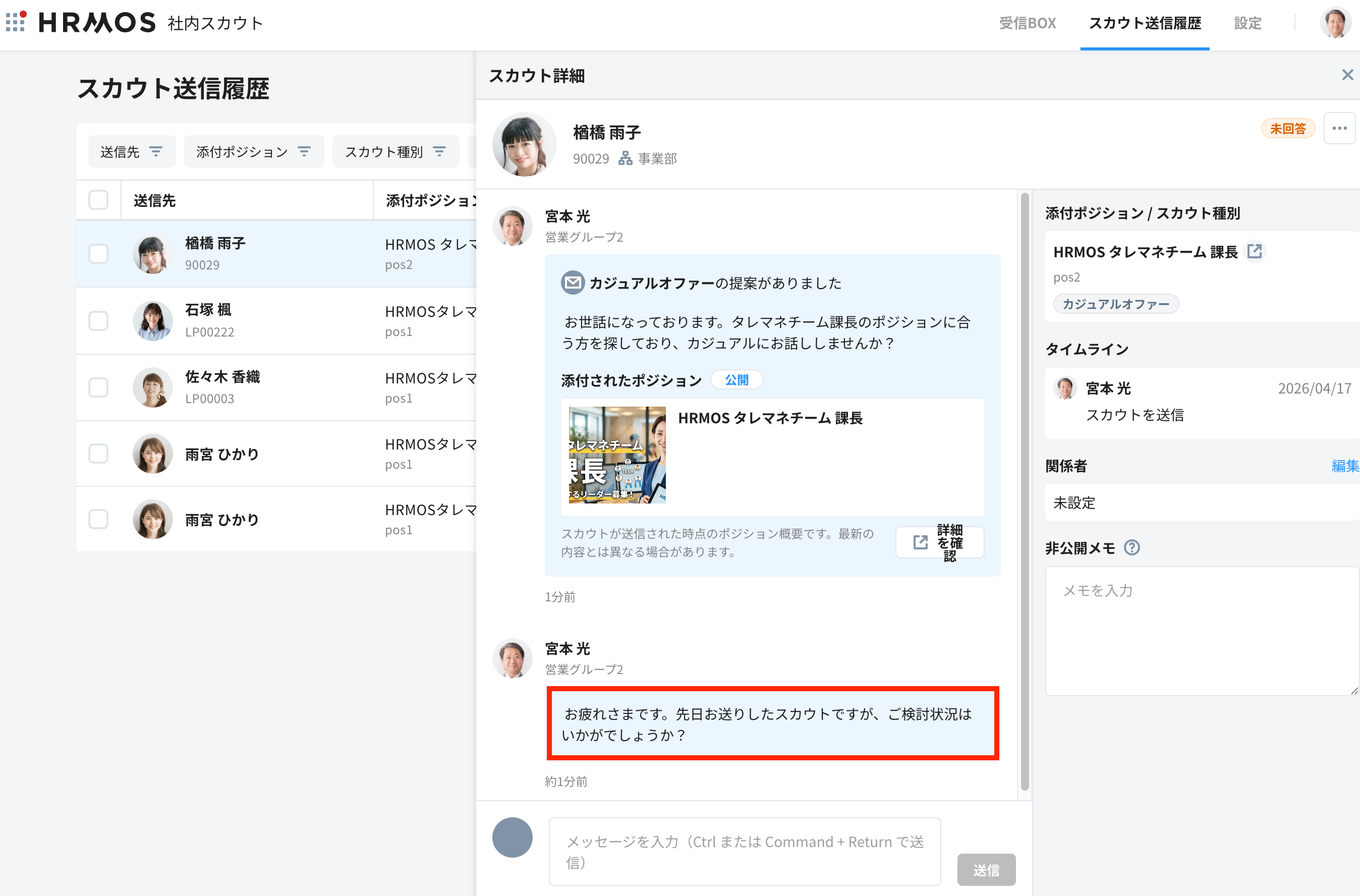1360x896 pixels.
Task: Click 宮本 光's avatar on the follow-up message
Action: pos(513,658)
